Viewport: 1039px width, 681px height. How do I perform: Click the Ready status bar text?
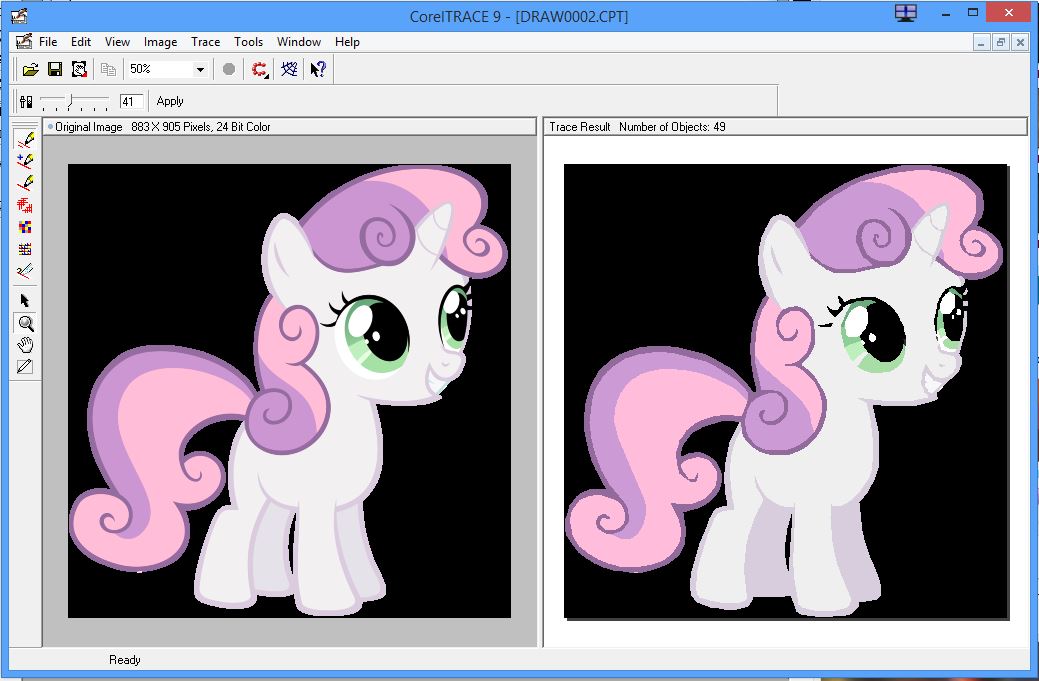[125, 660]
